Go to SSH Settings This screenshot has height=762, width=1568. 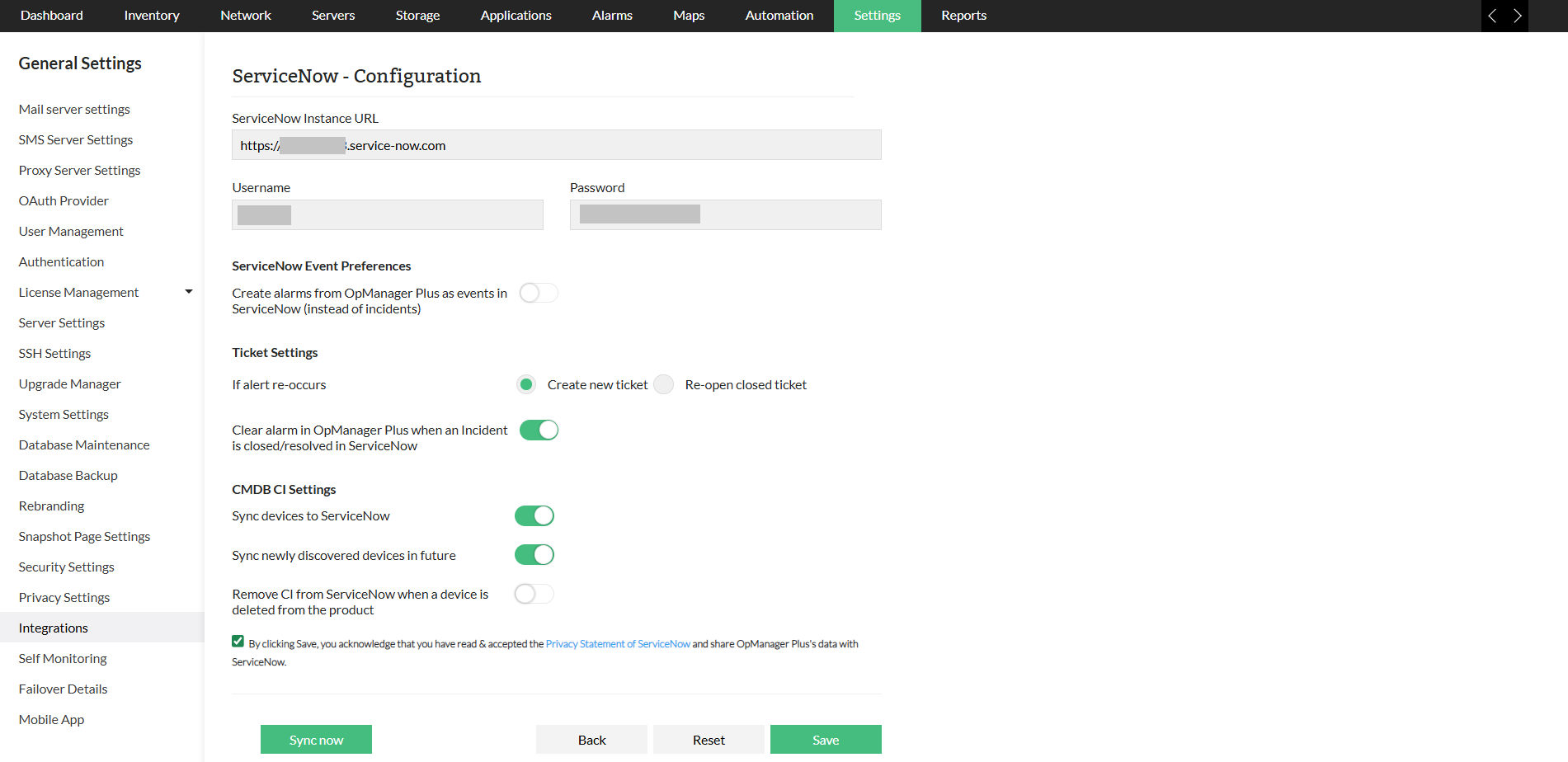click(54, 353)
